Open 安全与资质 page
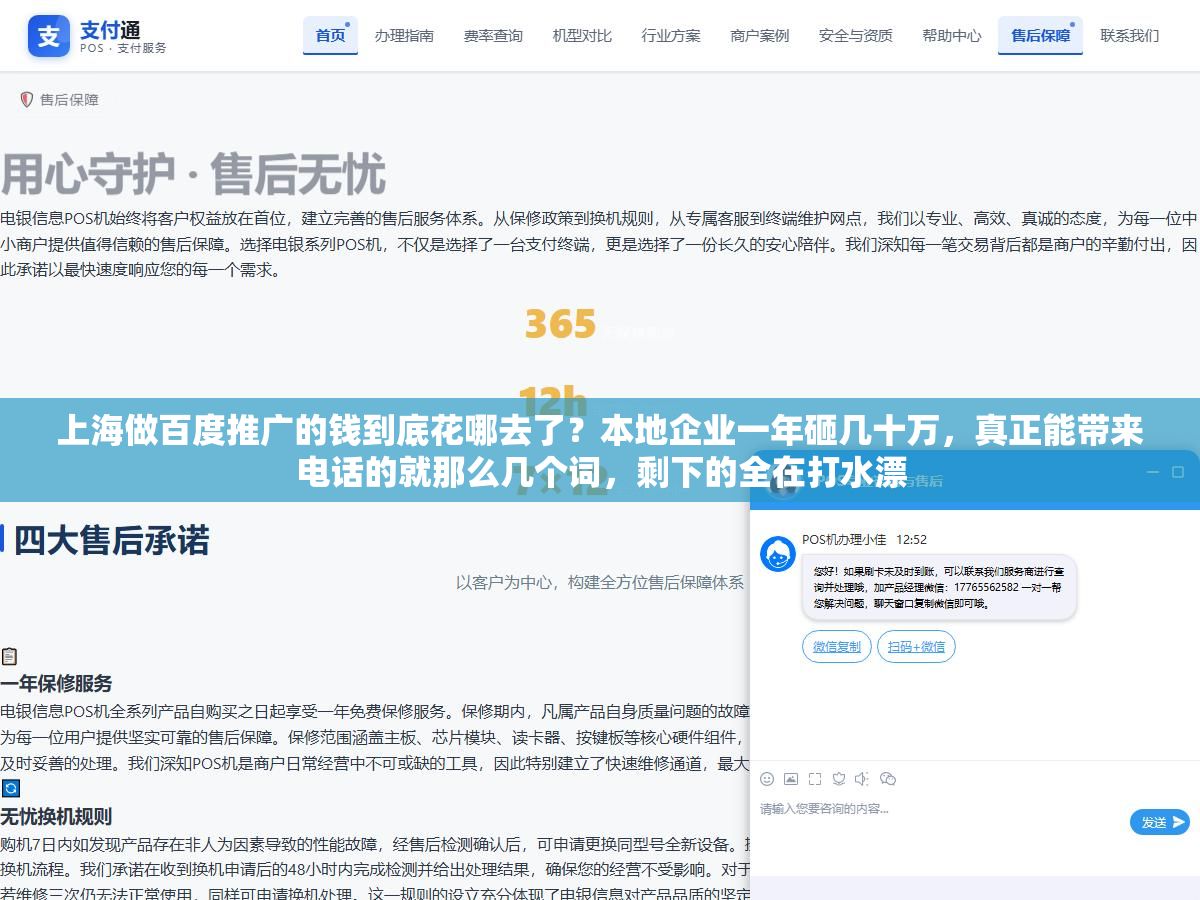The height and width of the screenshot is (900, 1200). [856, 36]
